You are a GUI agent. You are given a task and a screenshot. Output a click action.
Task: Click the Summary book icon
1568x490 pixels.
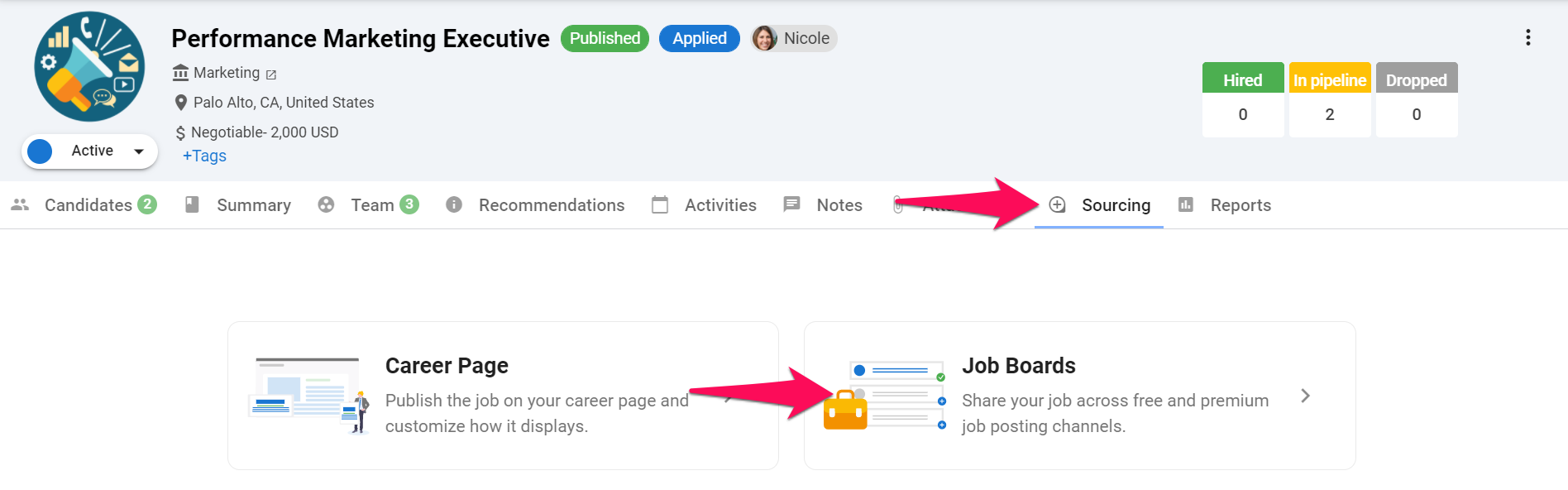click(192, 204)
